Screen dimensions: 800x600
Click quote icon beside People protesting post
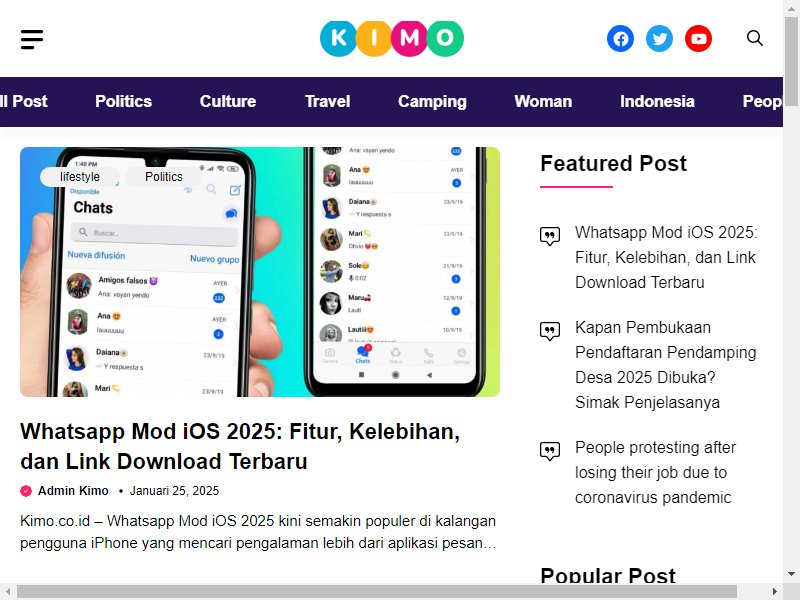pyautogui.click(x=549, y=452)
